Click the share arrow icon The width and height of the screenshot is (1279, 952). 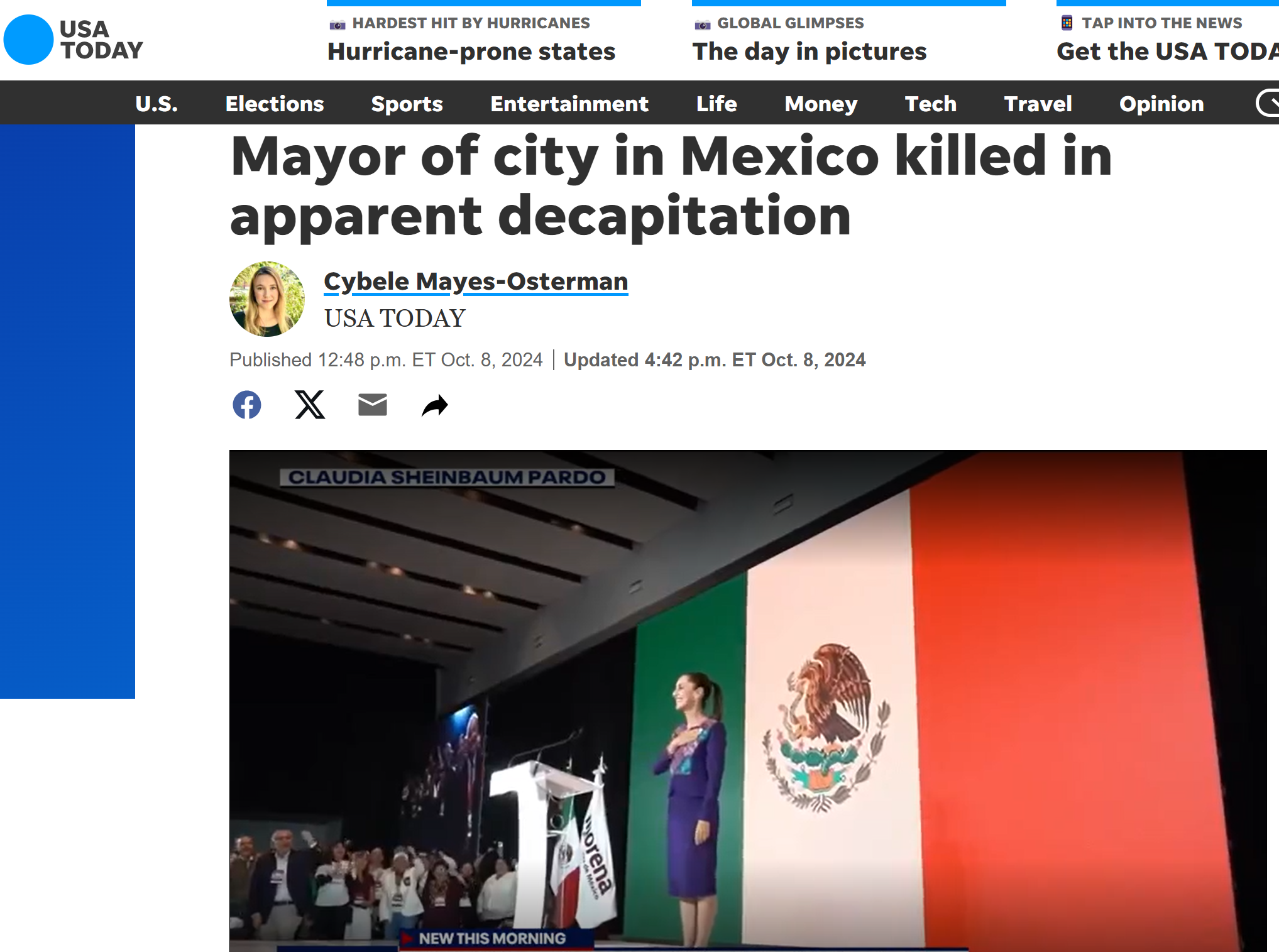coord(435,405)
